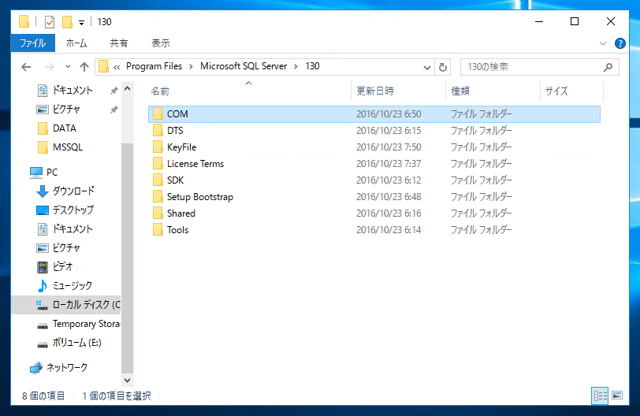
Task: Switch to large icons view layout
Action: pyautogui.click(x=617, y=395)
